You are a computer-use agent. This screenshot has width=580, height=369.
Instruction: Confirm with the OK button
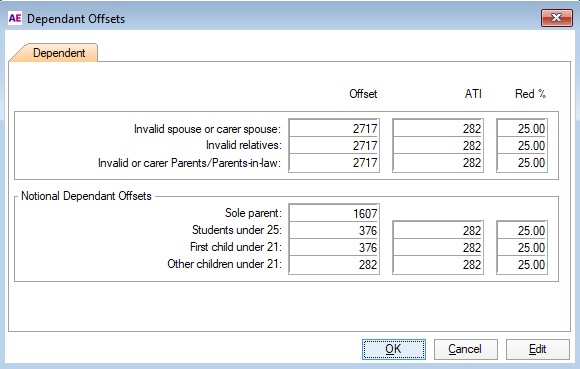tap(394, 349)
